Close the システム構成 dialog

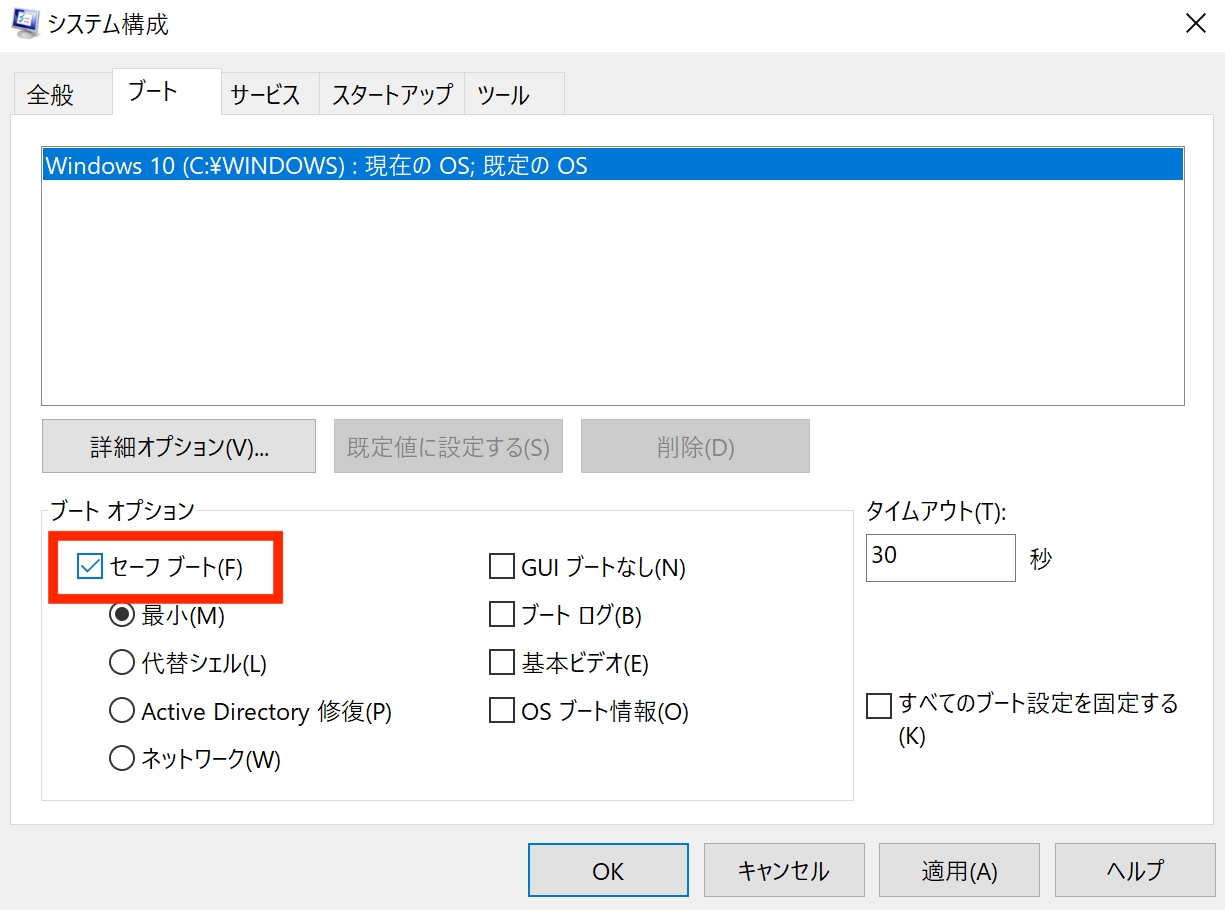click(1194, 24)
